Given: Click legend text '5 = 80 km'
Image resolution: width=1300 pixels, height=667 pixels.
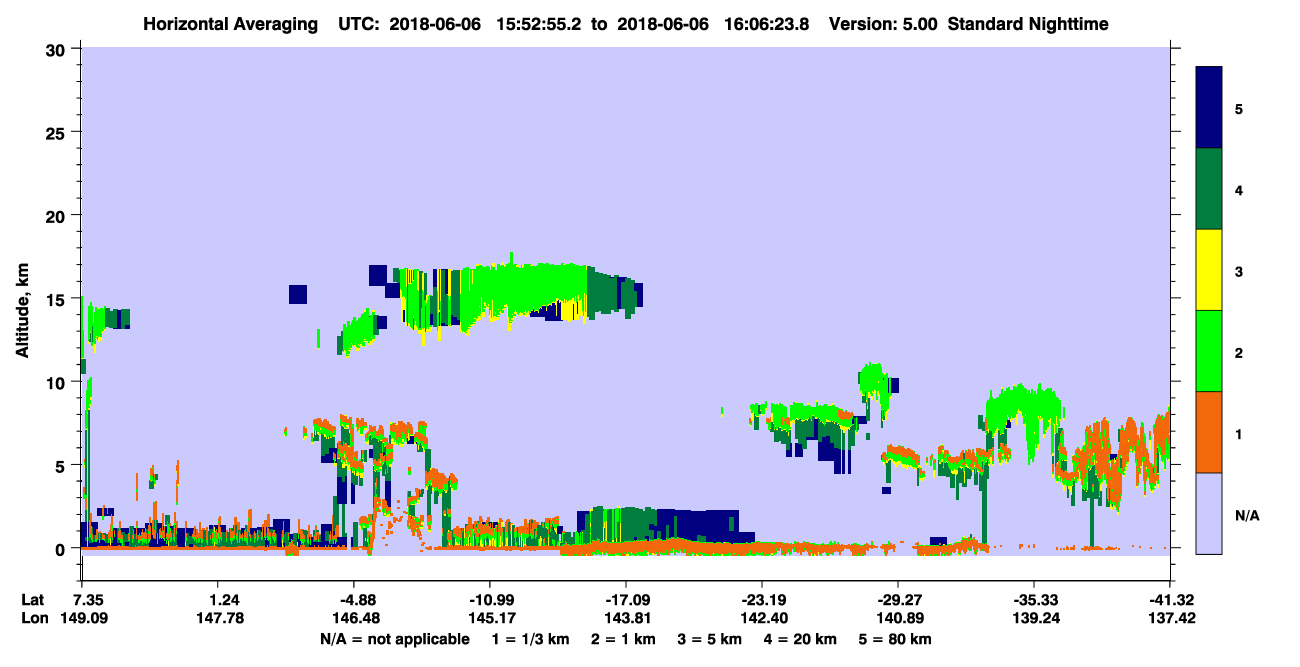Looking at the screenshot, I should 896,639.
